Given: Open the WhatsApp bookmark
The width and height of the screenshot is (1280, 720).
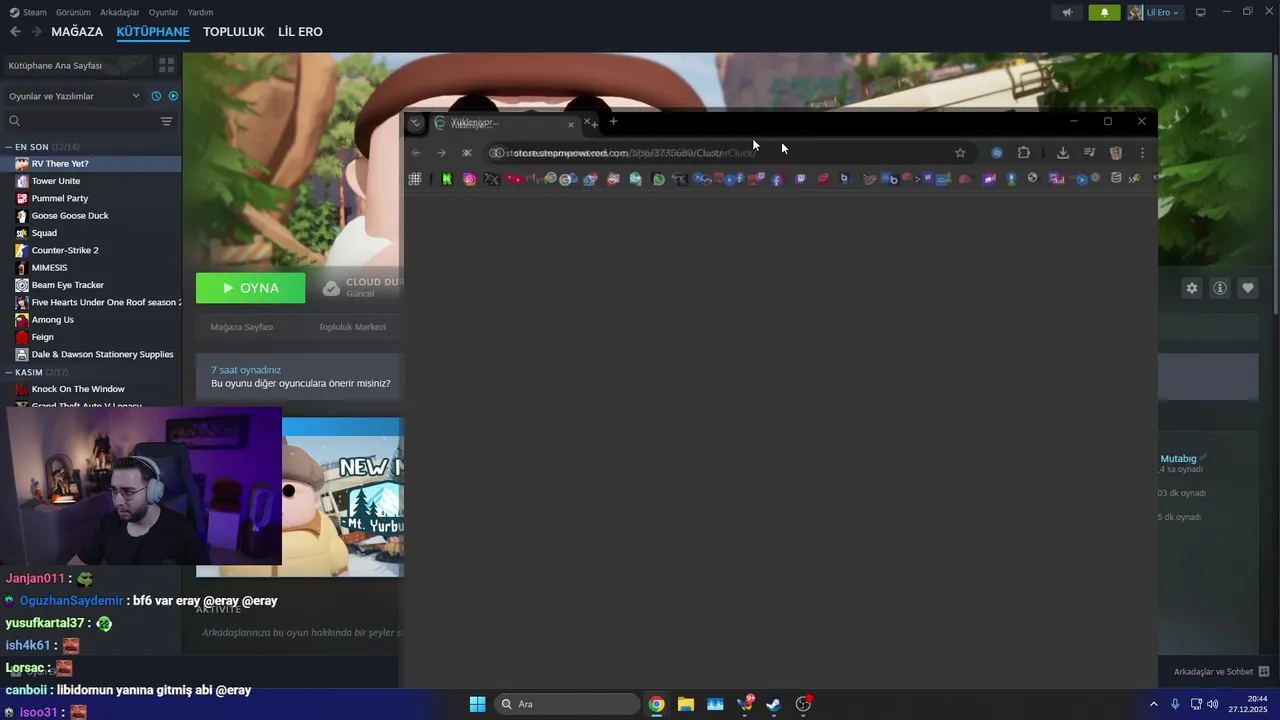Looking at the screenshot, I should point(658,179).
